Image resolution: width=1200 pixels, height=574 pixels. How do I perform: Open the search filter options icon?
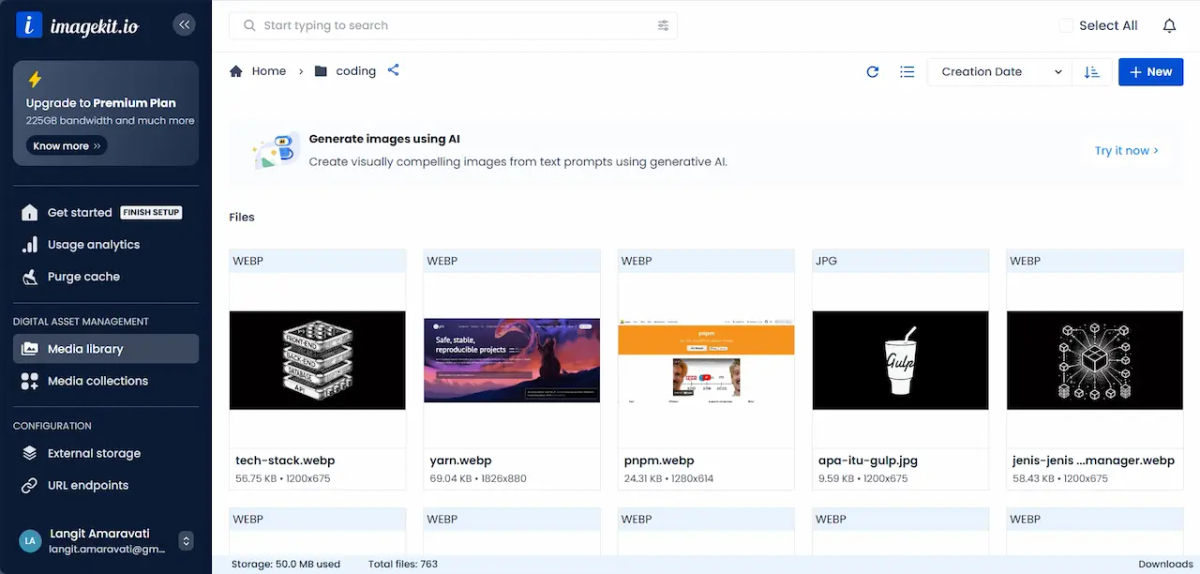(663, 25)
